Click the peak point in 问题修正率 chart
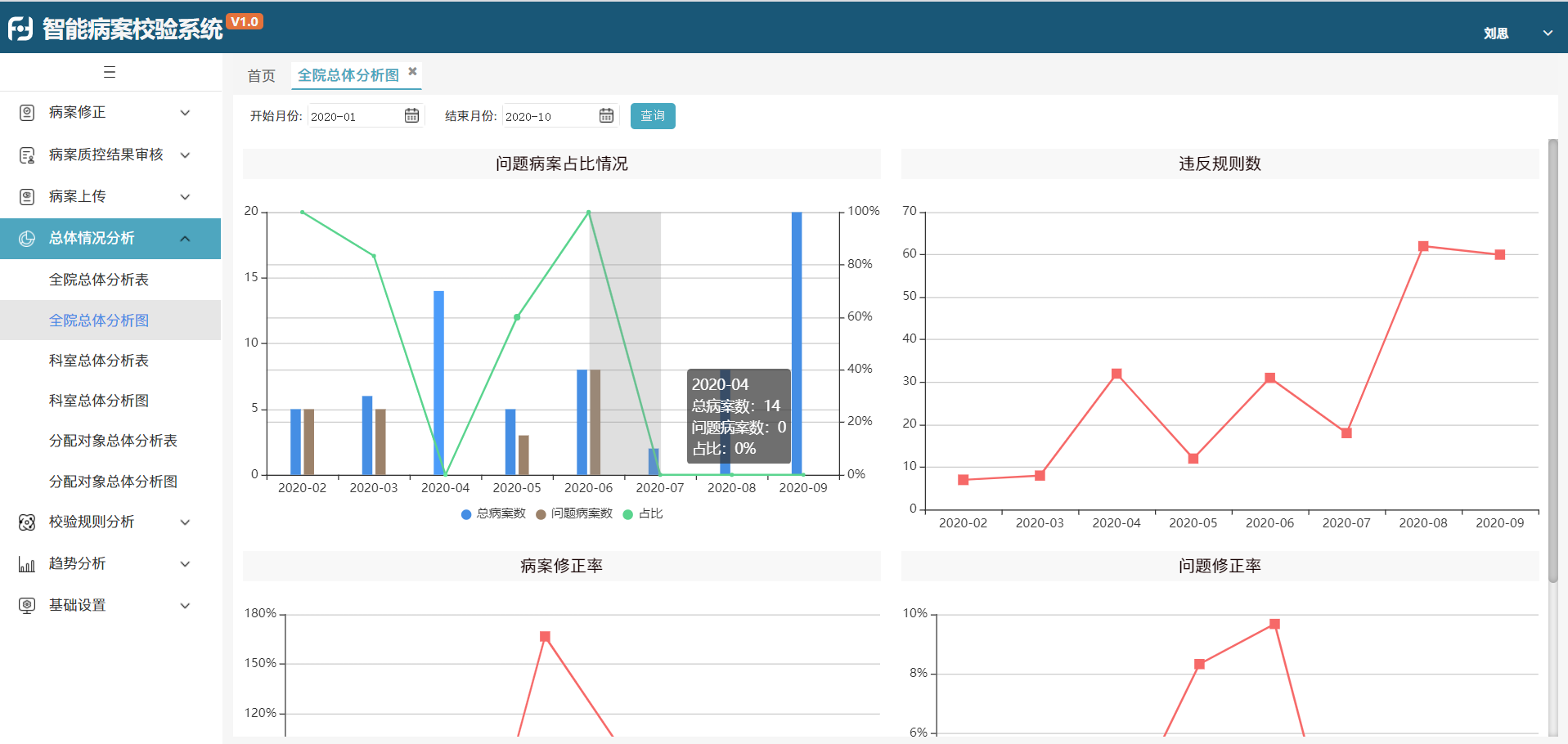Image resolution: width=1568 pixels, height=744 pixels. pos(1274,624)
